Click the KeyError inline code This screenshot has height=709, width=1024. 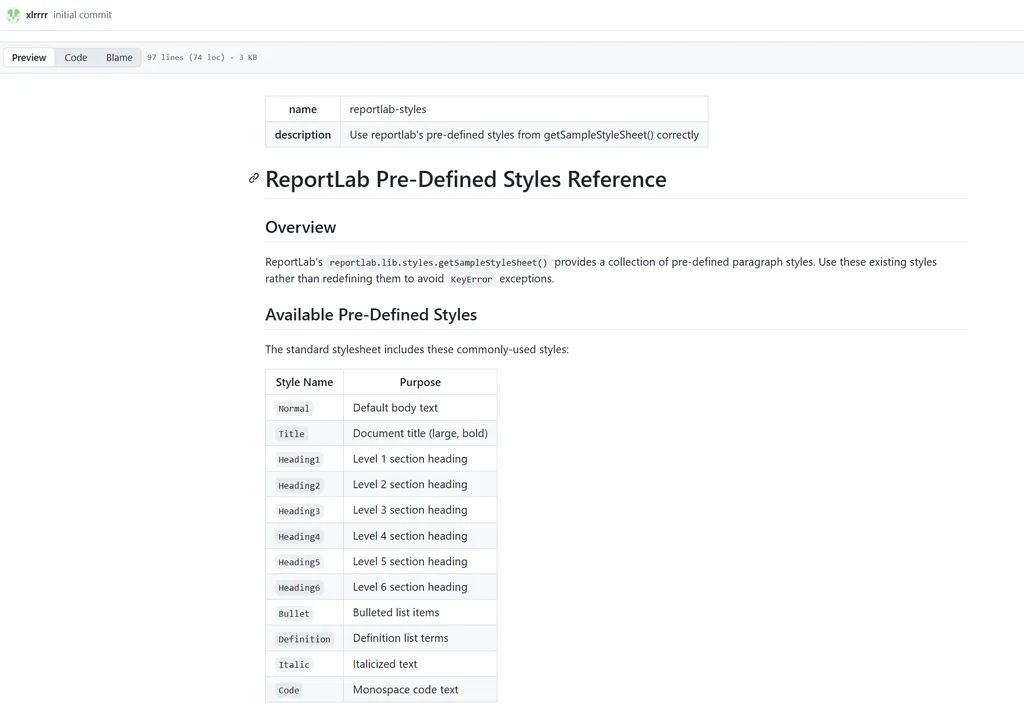(x=472, y=279)
